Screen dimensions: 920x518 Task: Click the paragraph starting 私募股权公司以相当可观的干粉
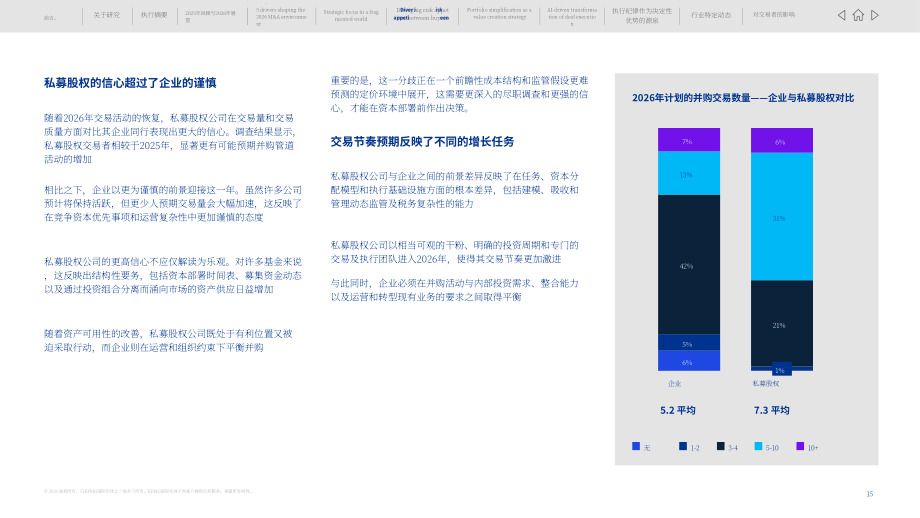pyautogui.click(x=455, y=252)
